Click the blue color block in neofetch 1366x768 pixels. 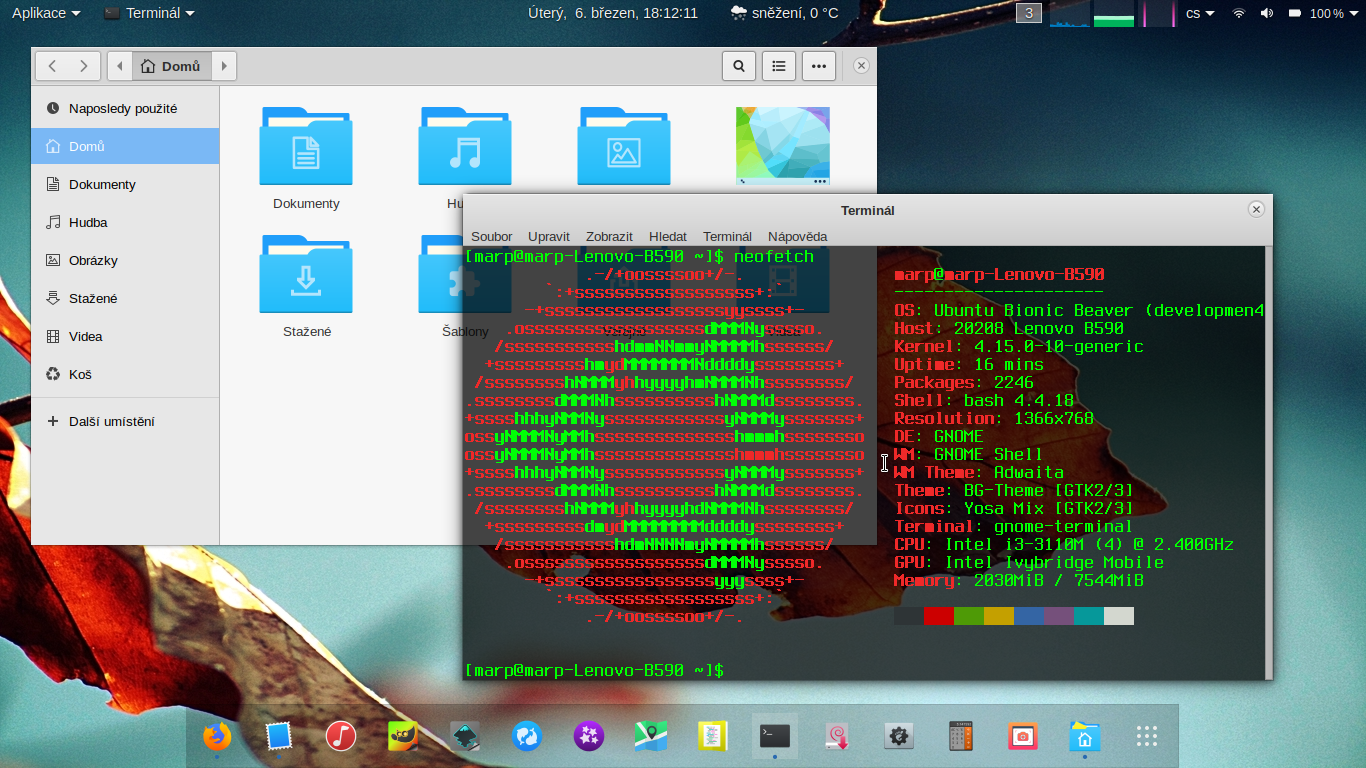click(x=1029, y=616)
